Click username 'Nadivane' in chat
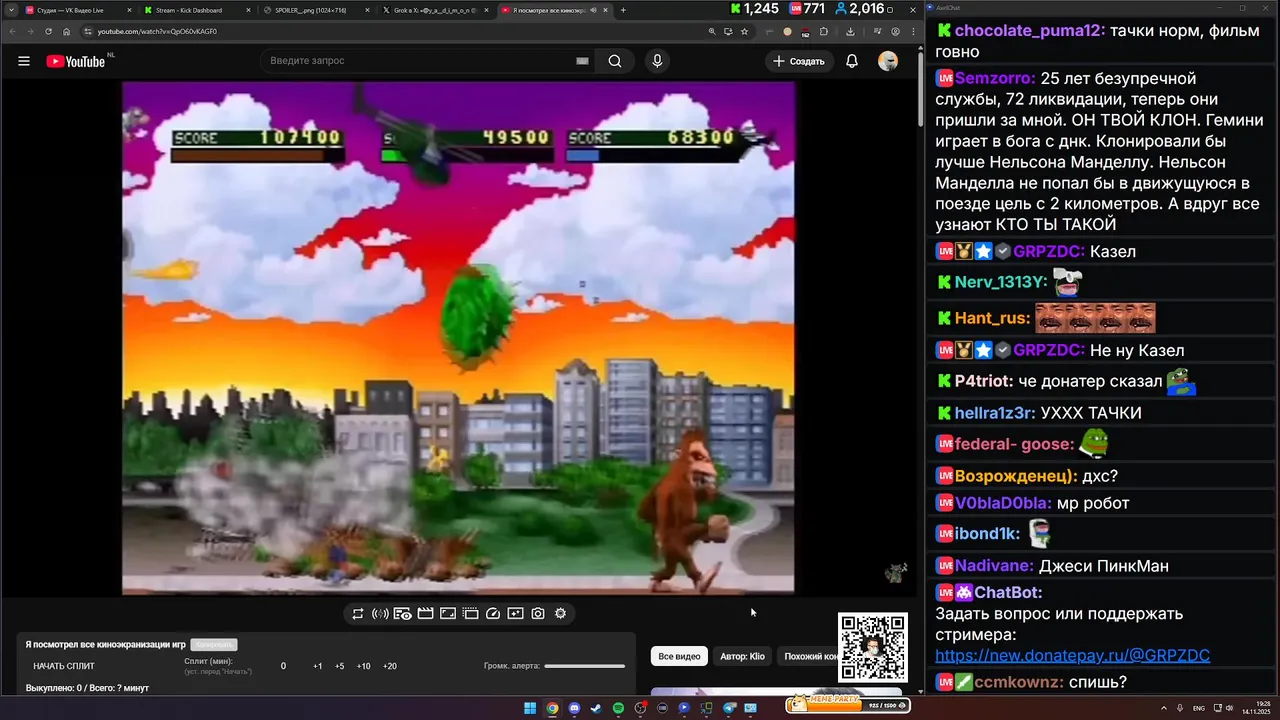The width and height of the screenshot is (1280, 720). [x=994, y=566]
